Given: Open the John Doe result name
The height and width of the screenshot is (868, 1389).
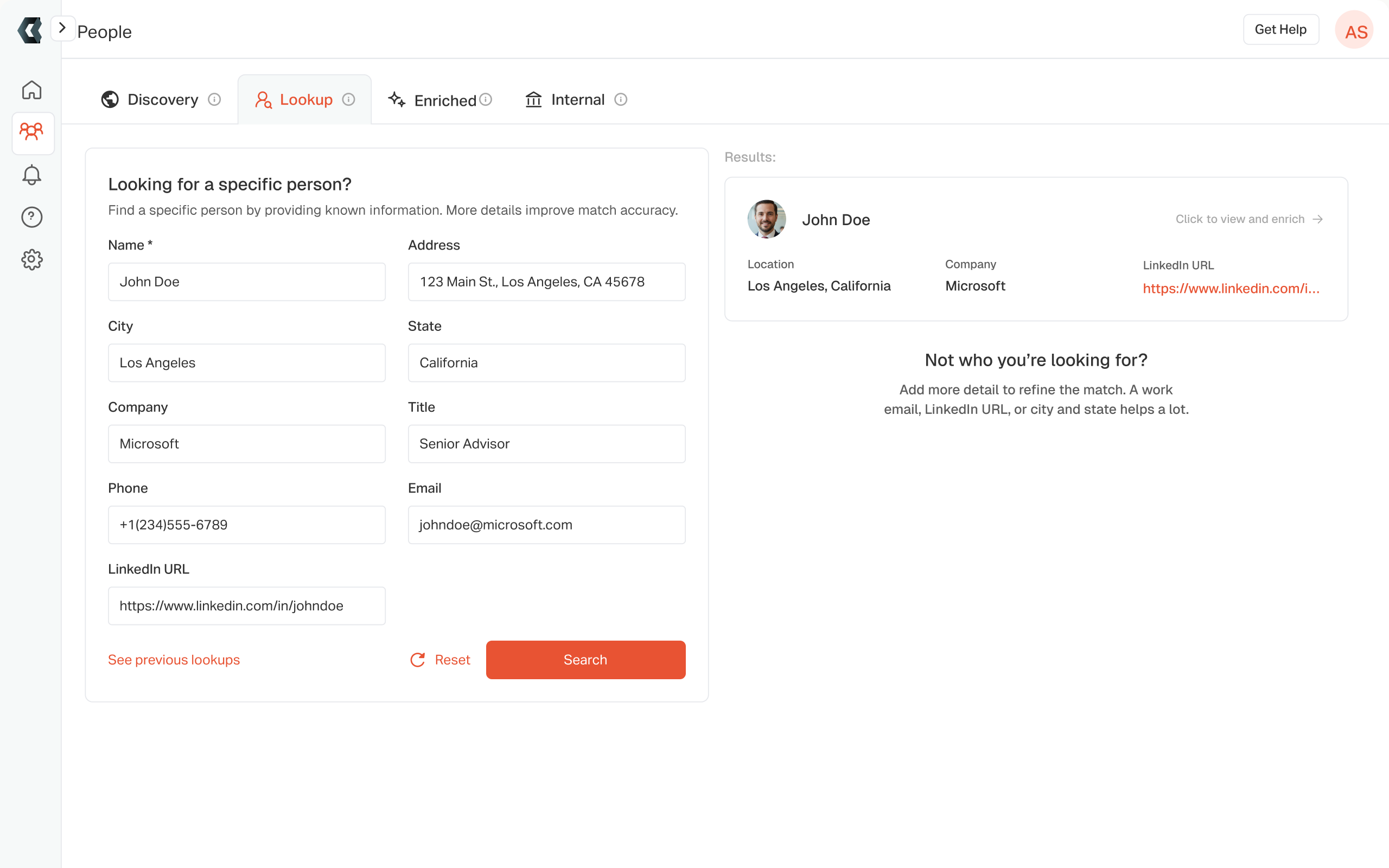Looking at the screenshot, I should tap(836, 219).
